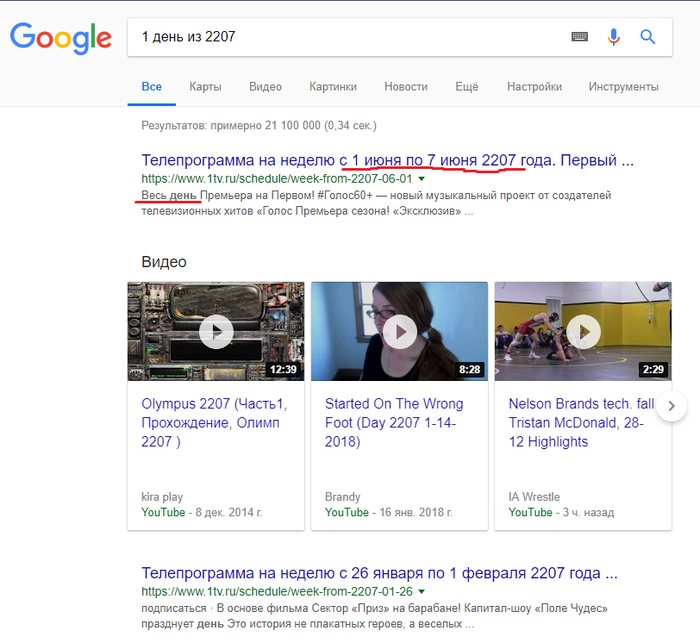
Task: Open the Новости tab
Action: click(x=406, y=87)
